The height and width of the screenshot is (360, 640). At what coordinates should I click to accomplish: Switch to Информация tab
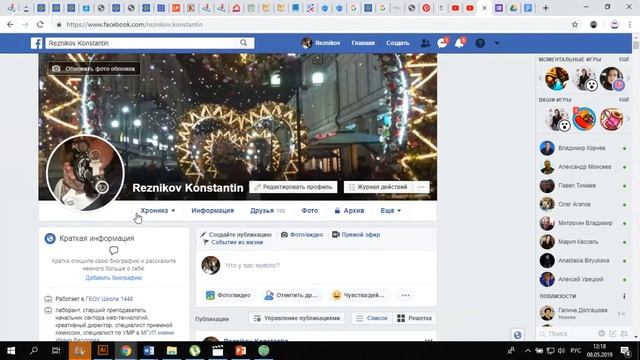click(213, 211)
